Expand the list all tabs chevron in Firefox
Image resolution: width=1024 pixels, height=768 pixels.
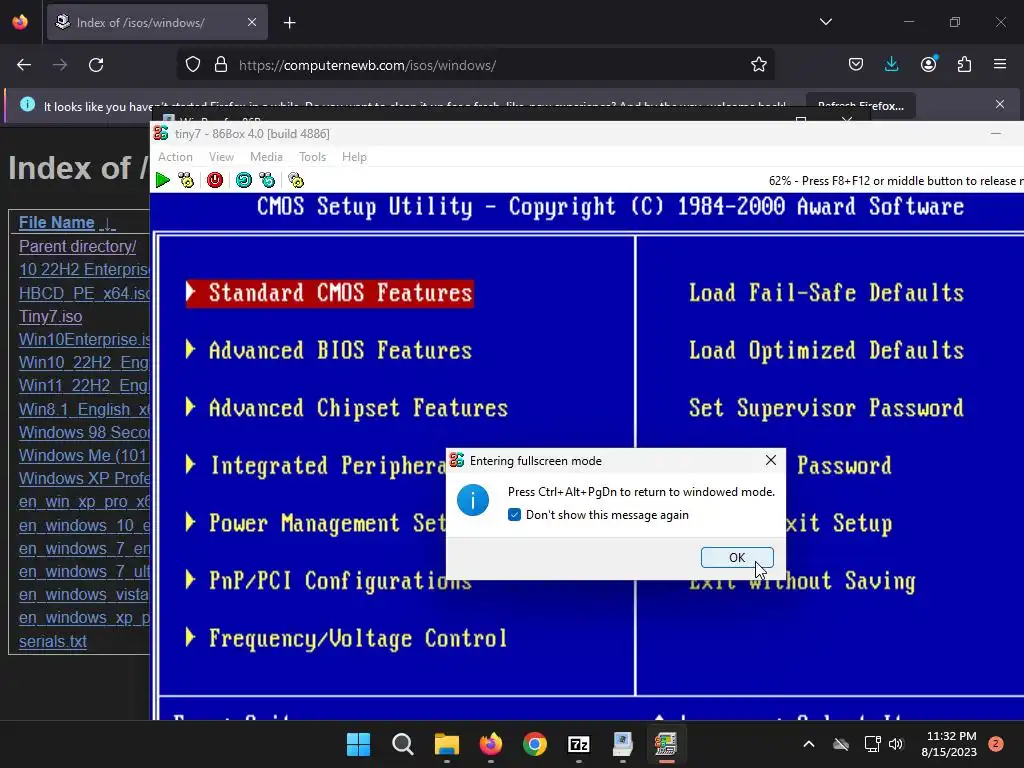[x=826, y=22]
